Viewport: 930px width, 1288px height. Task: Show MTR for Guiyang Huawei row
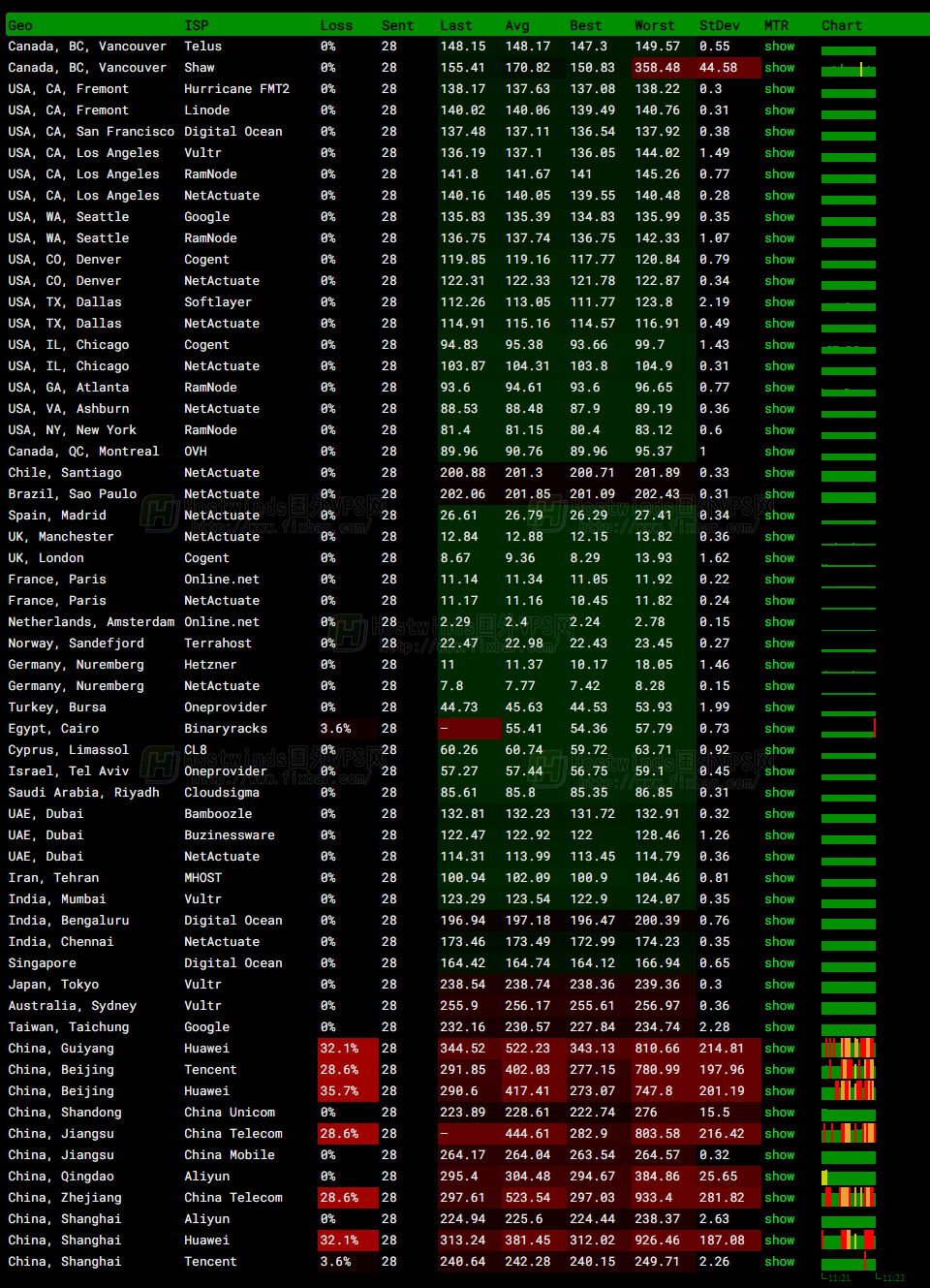click(779, 1049)
